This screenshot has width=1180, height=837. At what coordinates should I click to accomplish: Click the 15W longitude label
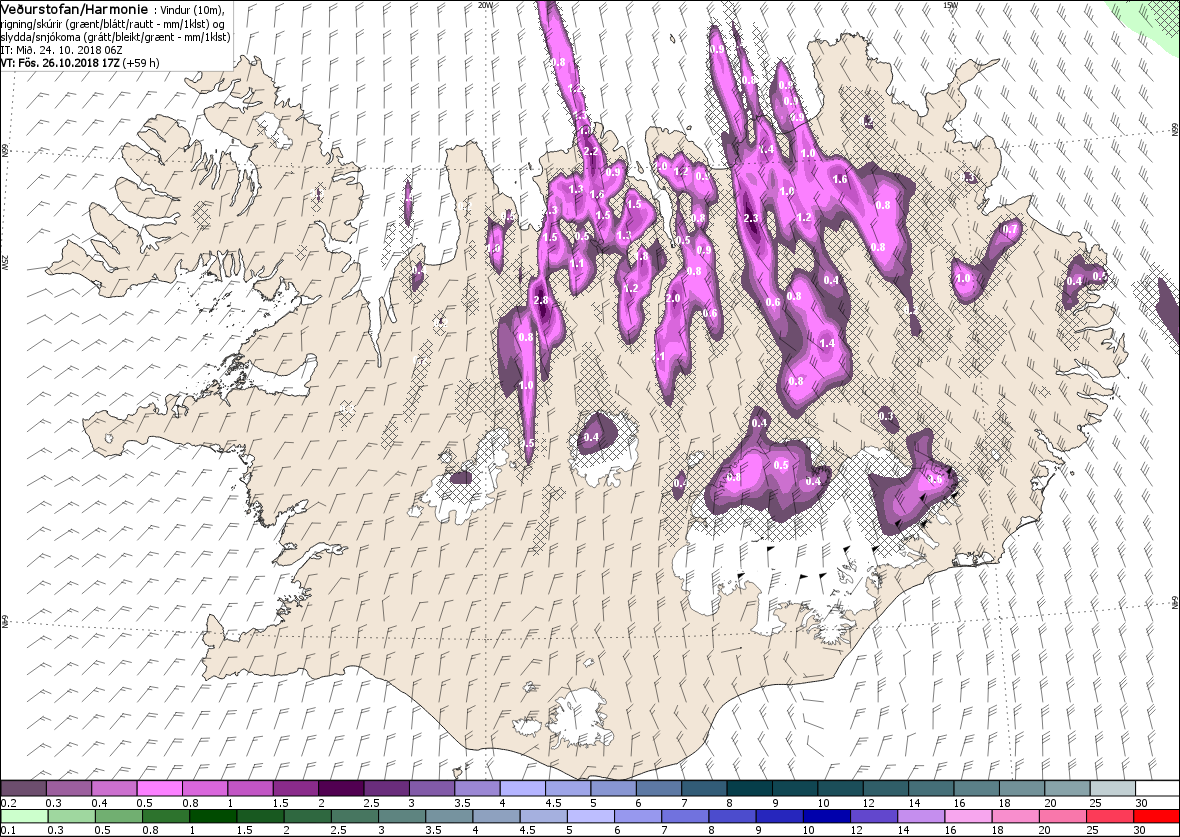(950, 5)
